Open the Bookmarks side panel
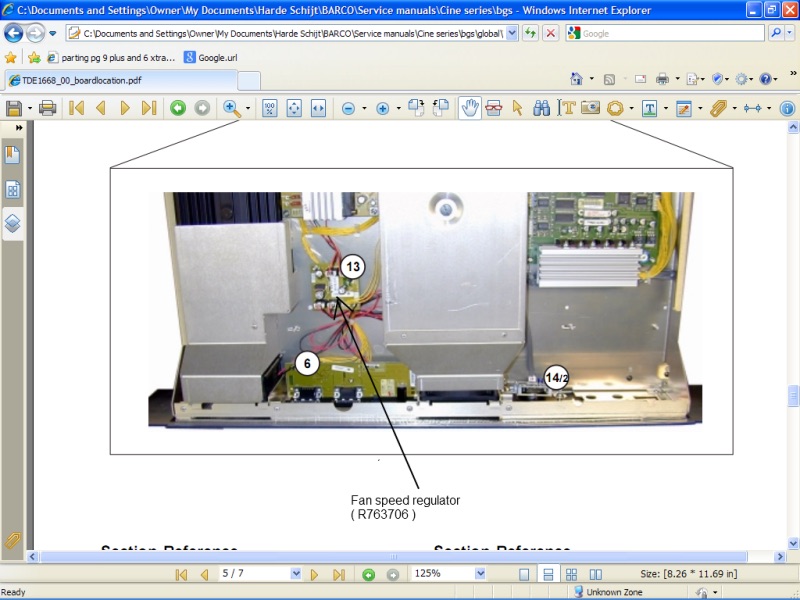 [13, 155]
